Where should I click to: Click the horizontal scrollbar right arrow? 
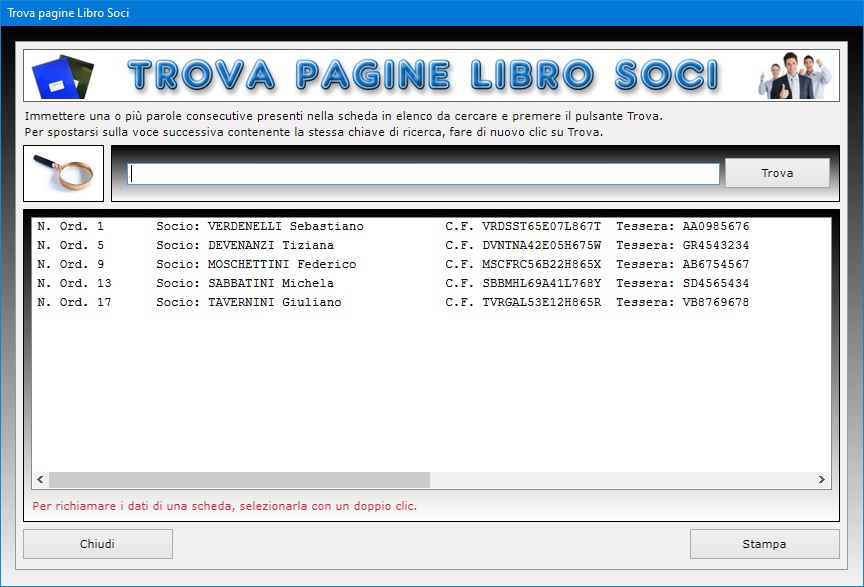[822, 480]
